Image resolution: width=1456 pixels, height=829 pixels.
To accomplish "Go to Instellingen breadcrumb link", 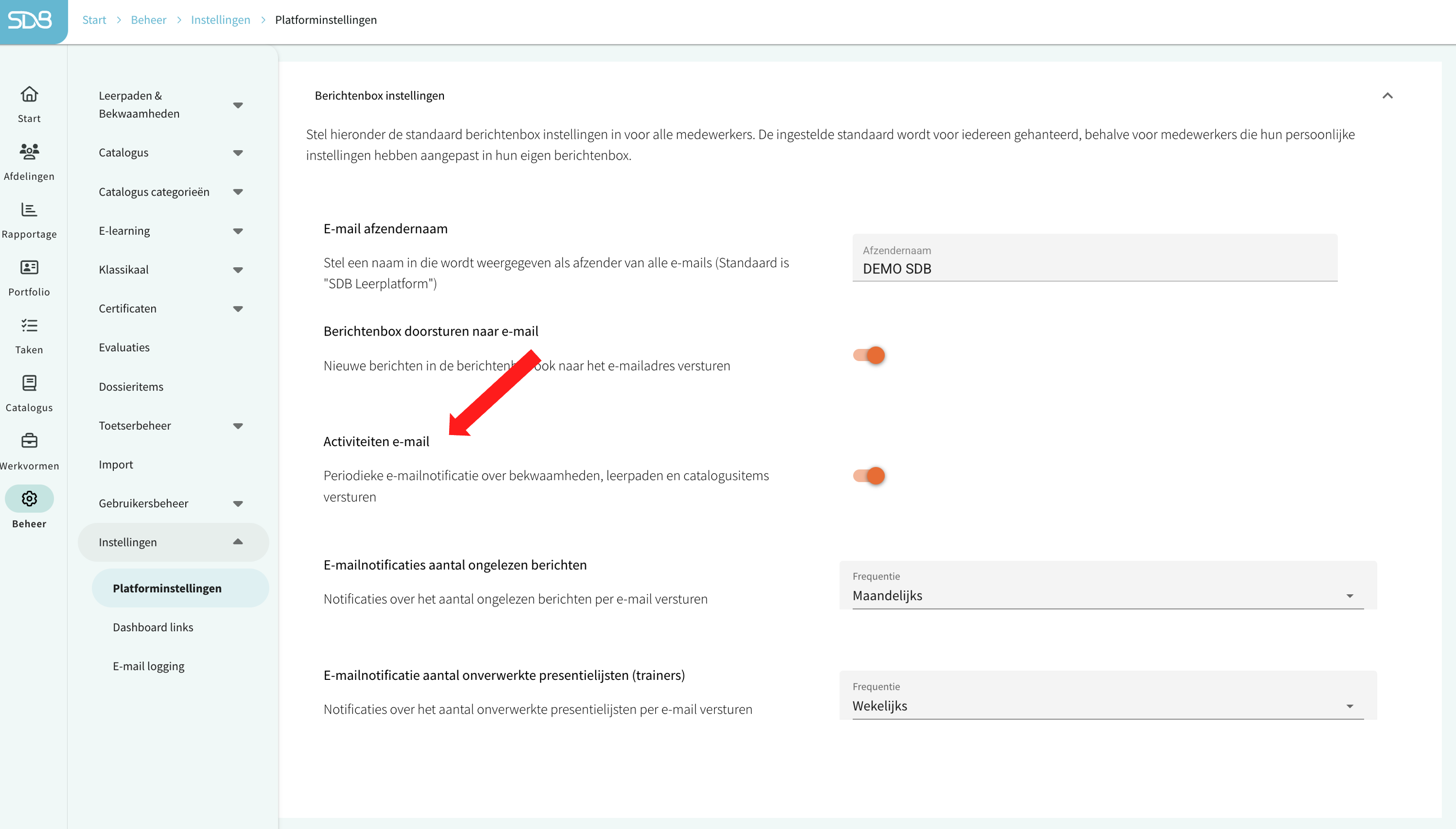I will [x=221, y=20].
